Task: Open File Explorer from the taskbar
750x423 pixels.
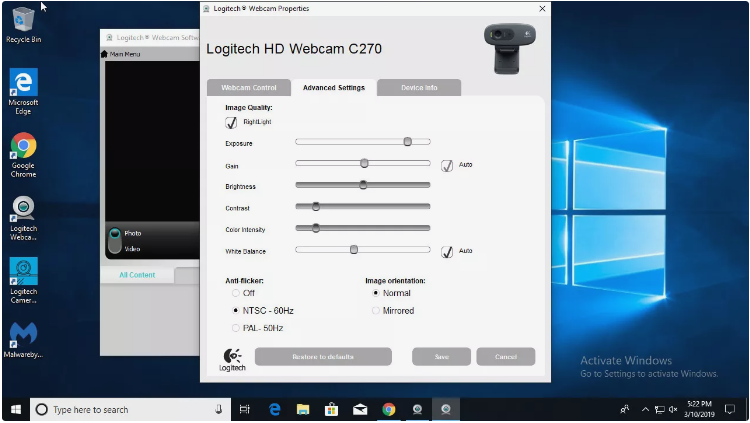Action: [303, 410]
